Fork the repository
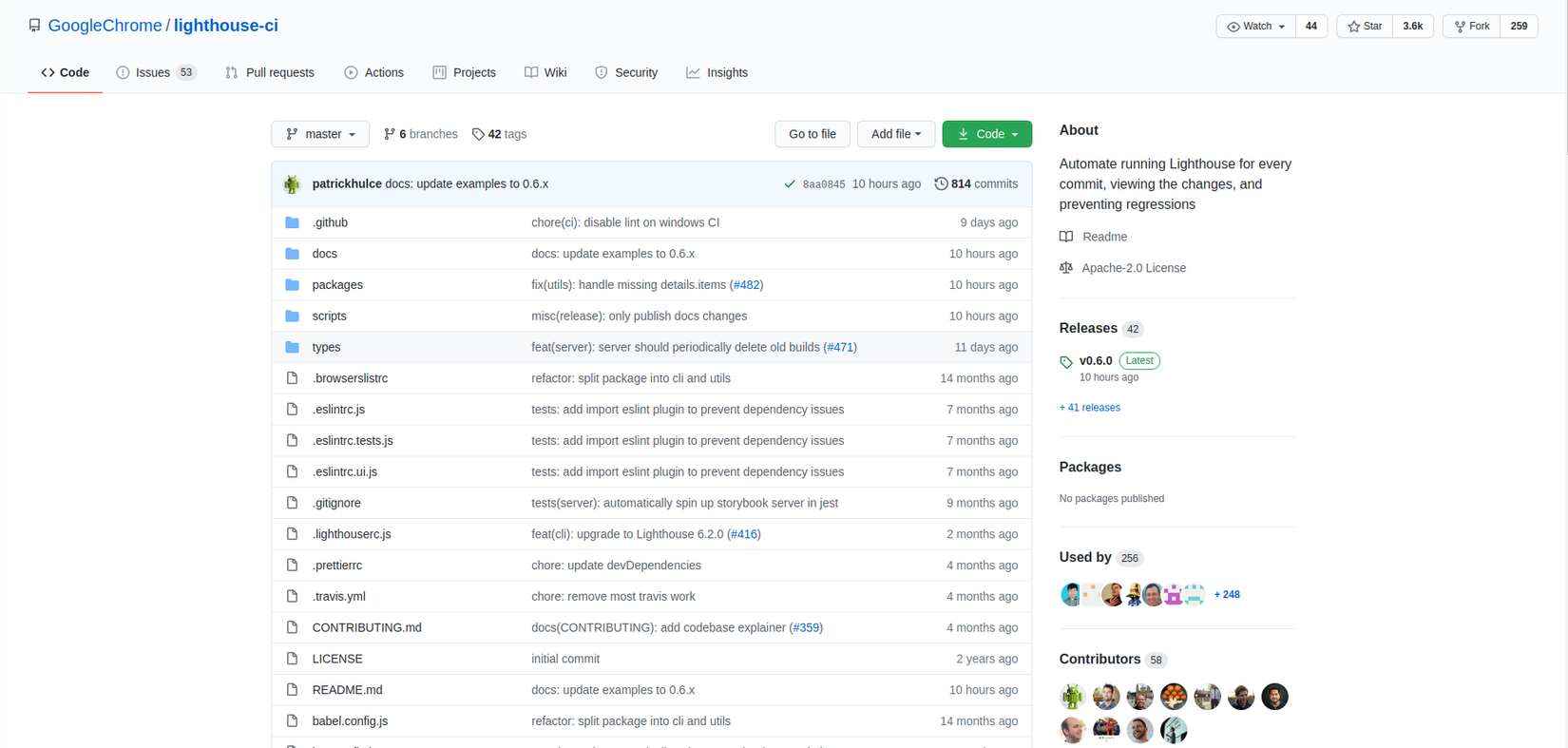The image size is (1568, 748). [1472, 27]
